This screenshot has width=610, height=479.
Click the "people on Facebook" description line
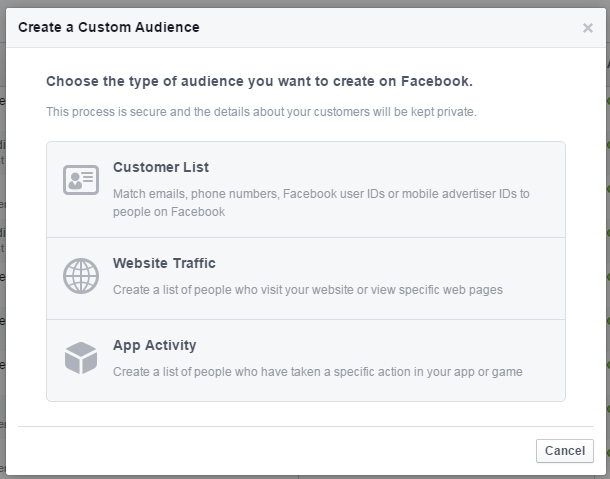click(169, 211)
